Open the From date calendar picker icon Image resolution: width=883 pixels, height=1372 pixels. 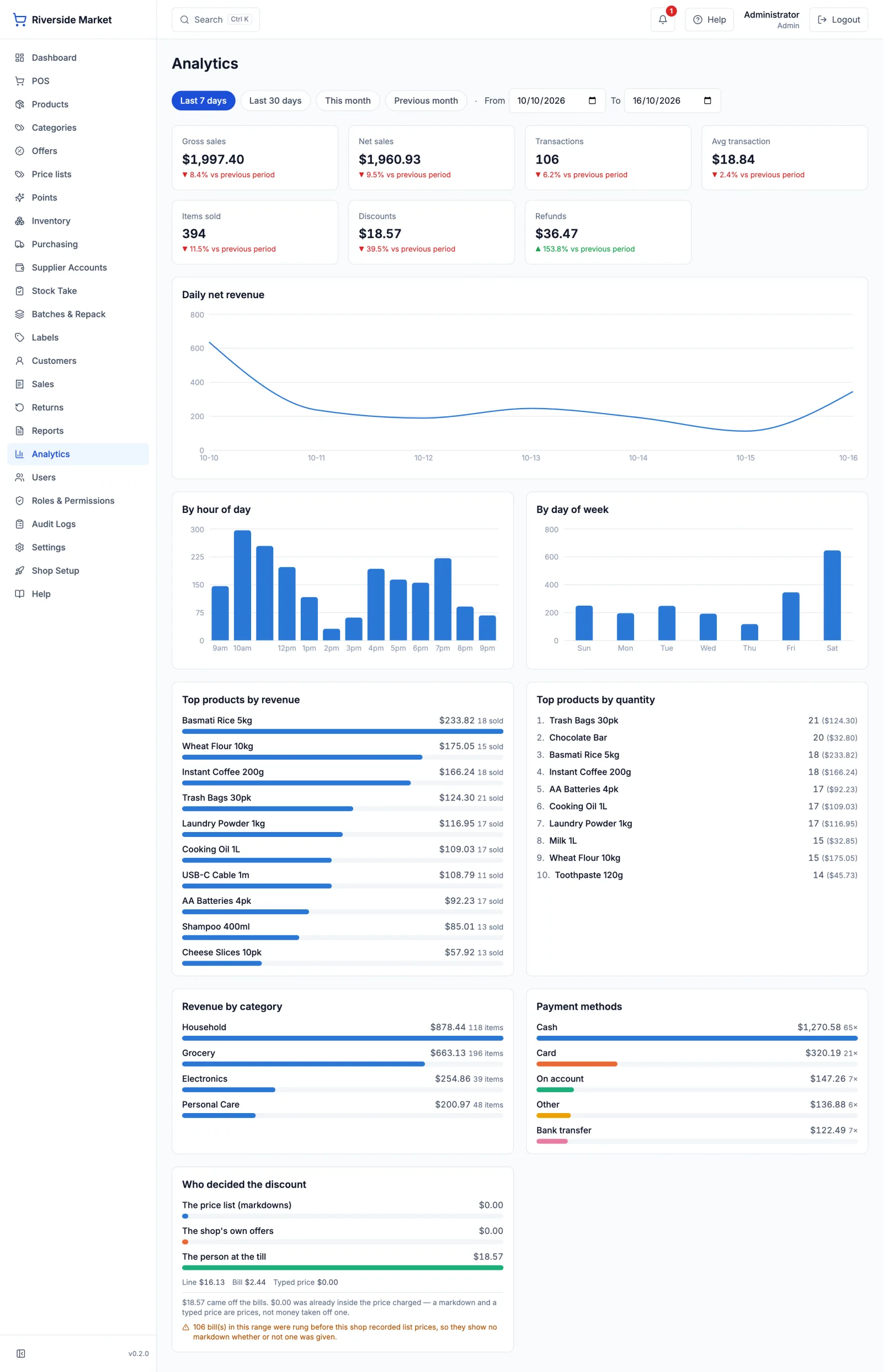[x=592, y=100]
